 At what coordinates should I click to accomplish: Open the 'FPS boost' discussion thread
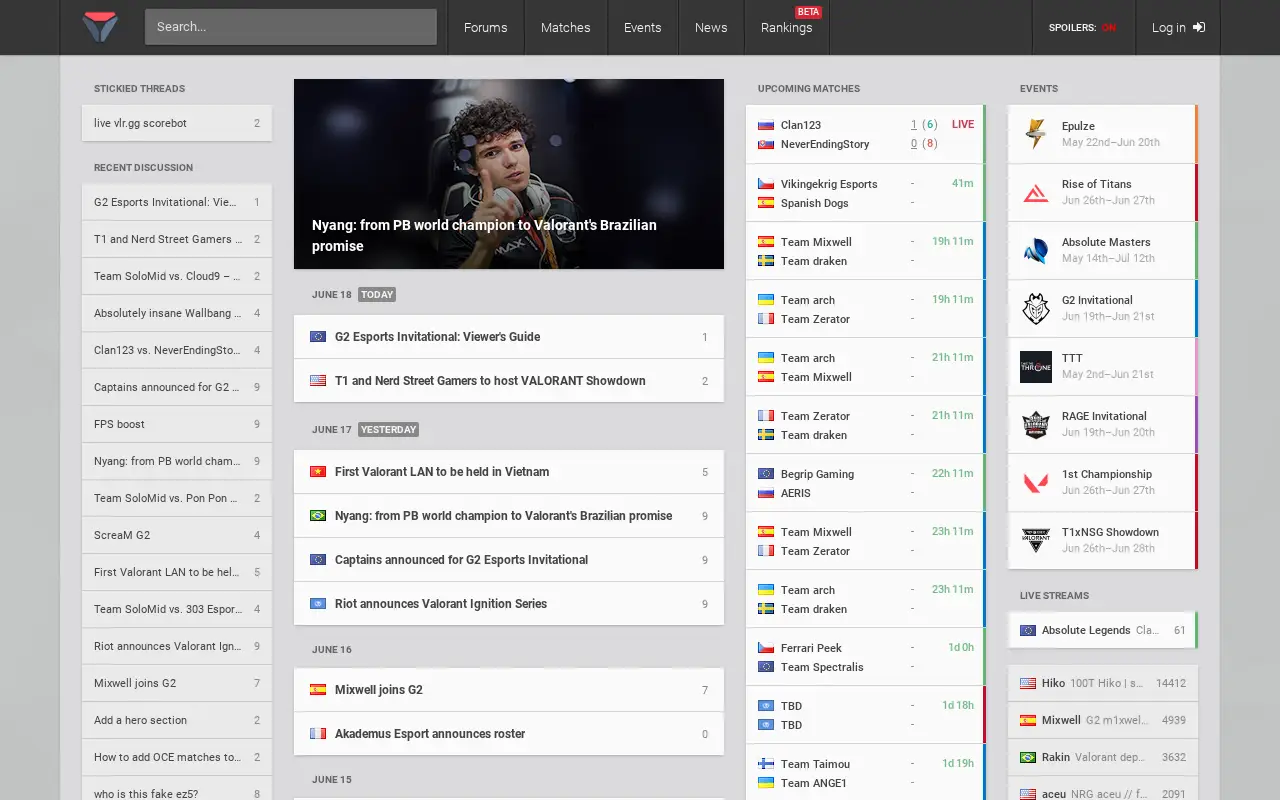(x=177, y=424)
